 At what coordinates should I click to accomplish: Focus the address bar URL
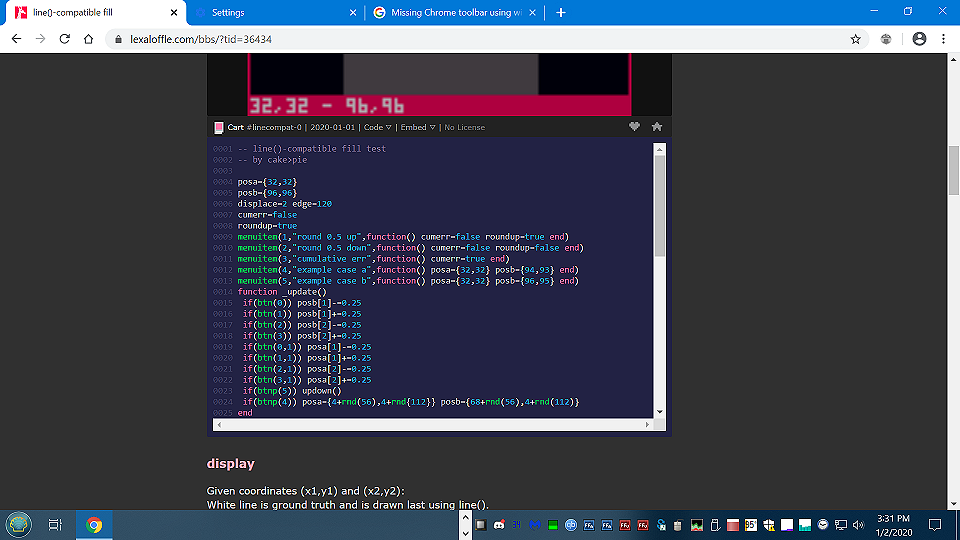(x=201, y=39)
